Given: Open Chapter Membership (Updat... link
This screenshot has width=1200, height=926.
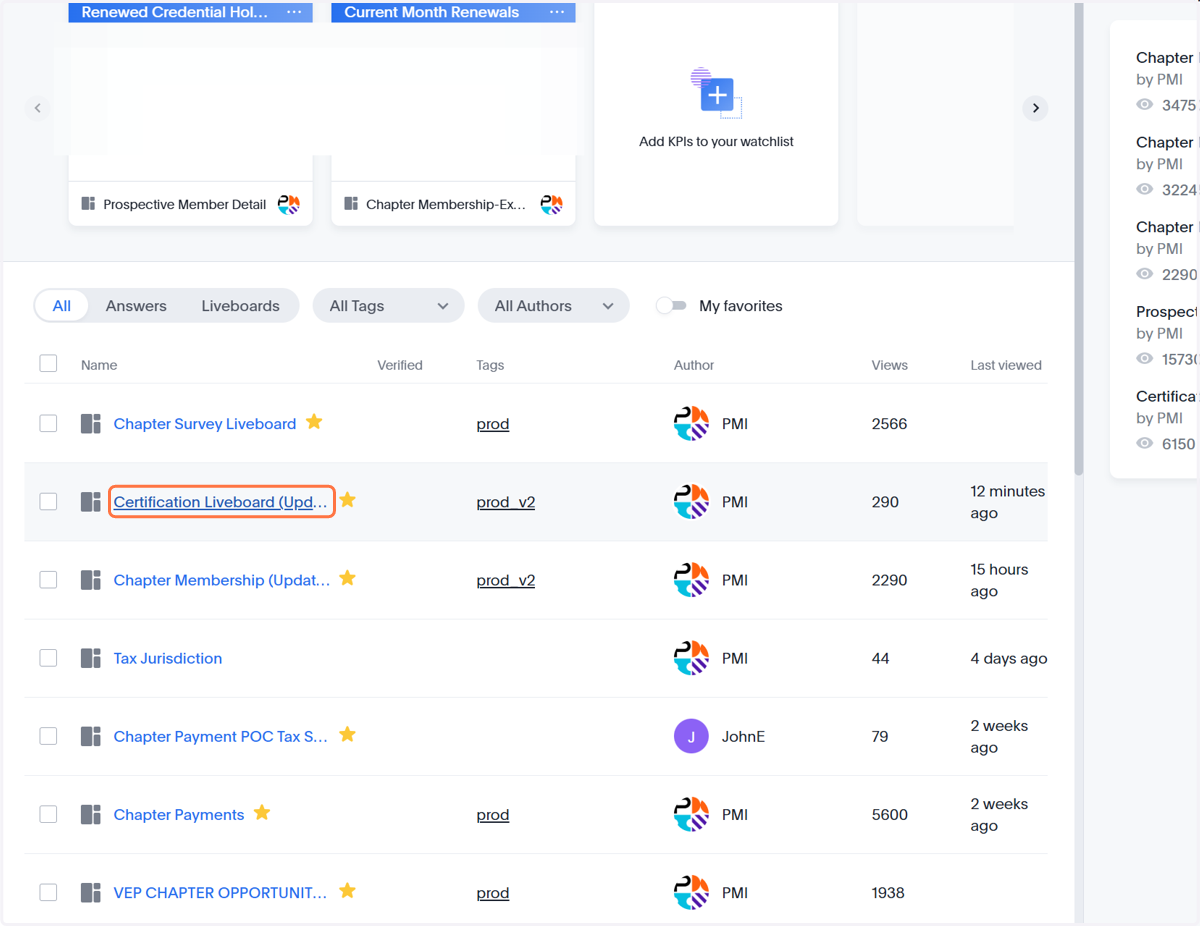Looking at the screenshot, I should (222, 580).
